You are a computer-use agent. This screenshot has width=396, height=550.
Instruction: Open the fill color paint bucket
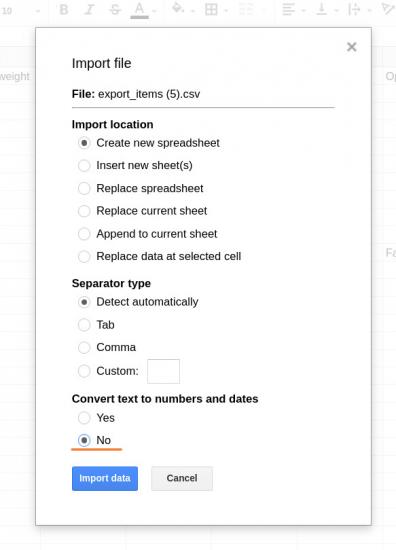pyautogui.click(x=178, y=8)
